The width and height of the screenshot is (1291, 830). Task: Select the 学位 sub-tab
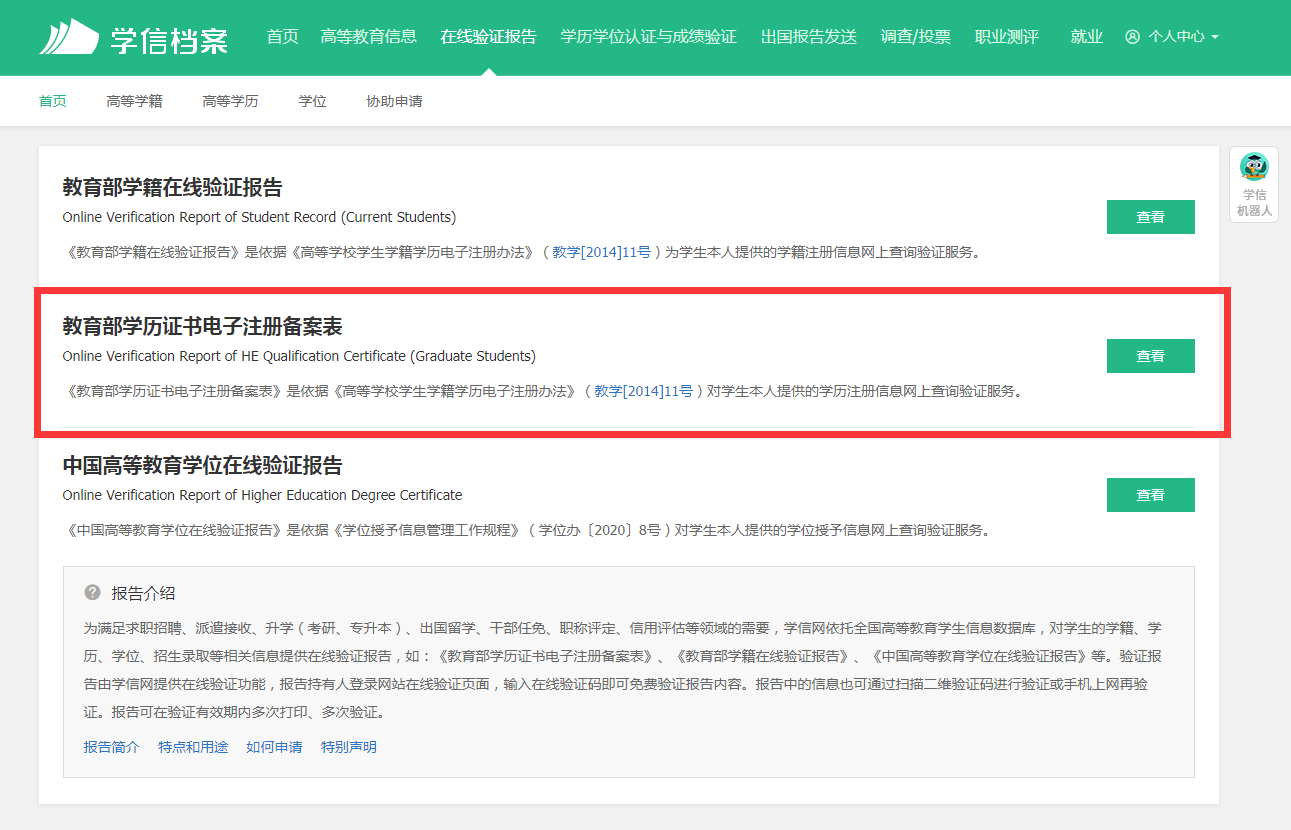pyautogui.click(x=312, y=101)
